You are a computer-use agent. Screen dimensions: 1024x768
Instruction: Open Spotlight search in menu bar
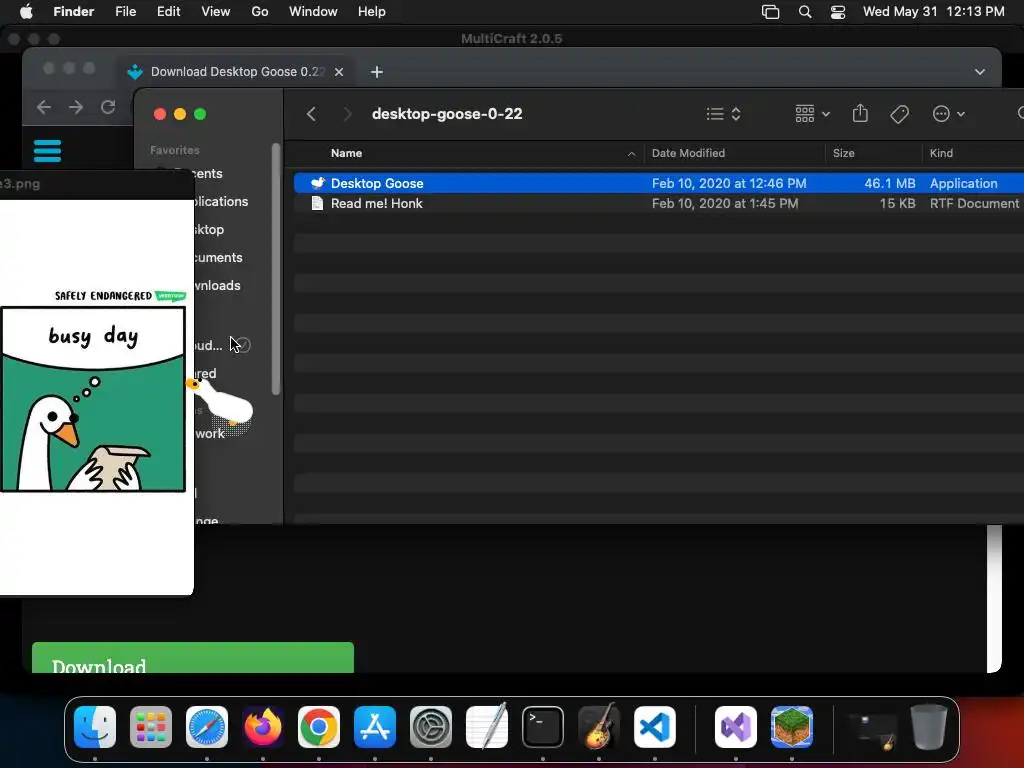pos(805,12)
